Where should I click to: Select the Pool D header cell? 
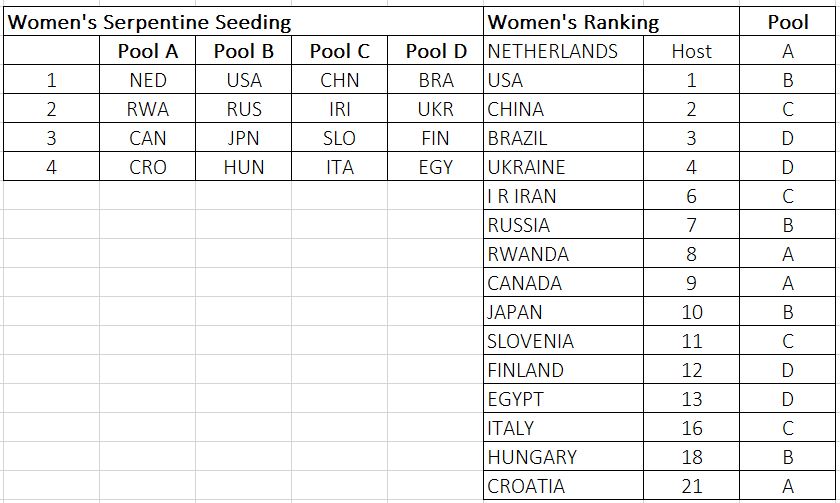click(436, 51)
